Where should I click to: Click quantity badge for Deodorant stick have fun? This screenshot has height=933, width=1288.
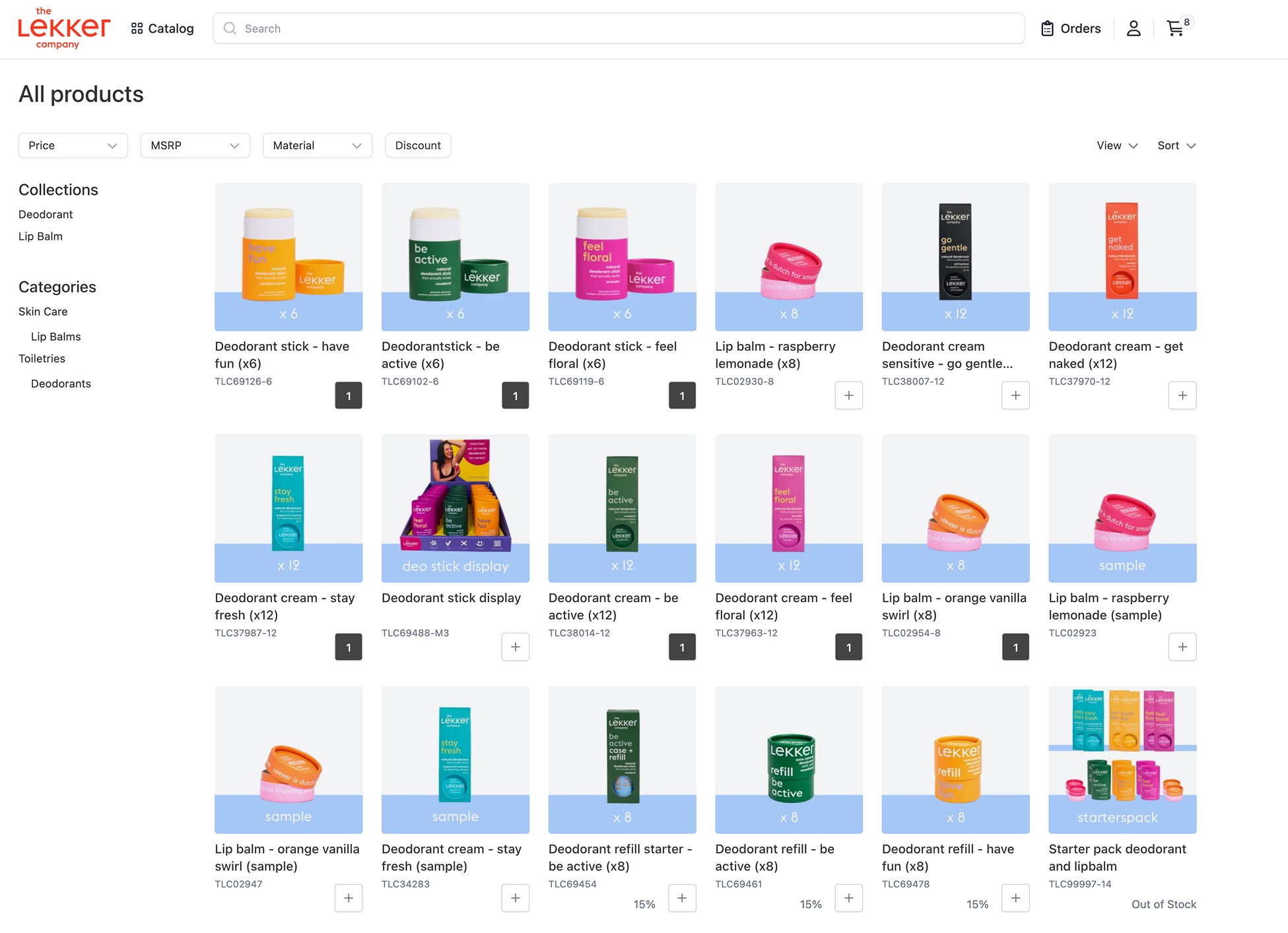tap(349, 396)
